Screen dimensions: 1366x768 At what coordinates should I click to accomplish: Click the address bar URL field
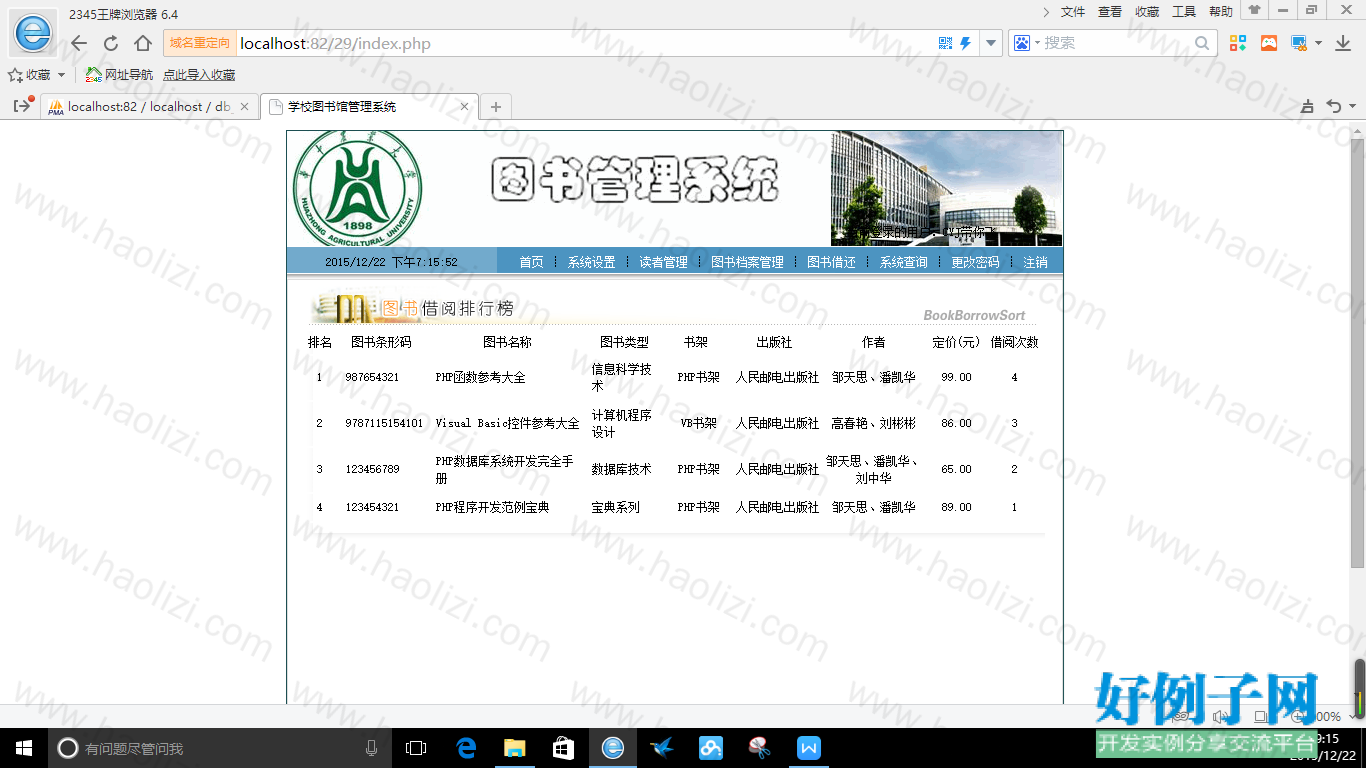(585, 44)
